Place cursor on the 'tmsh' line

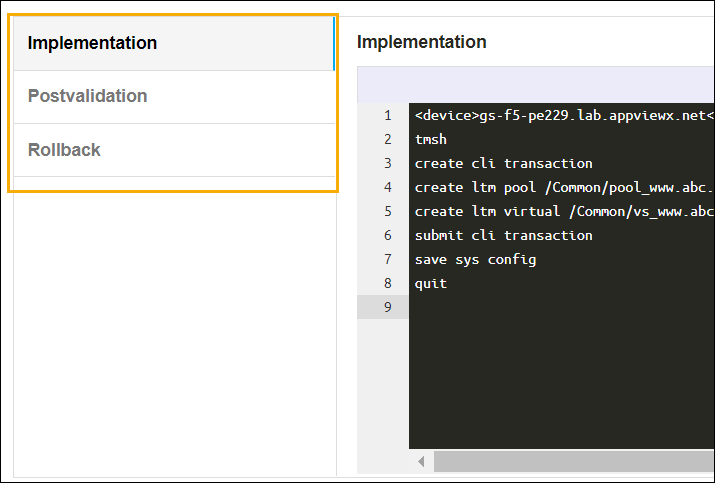(x=430, y=139)
